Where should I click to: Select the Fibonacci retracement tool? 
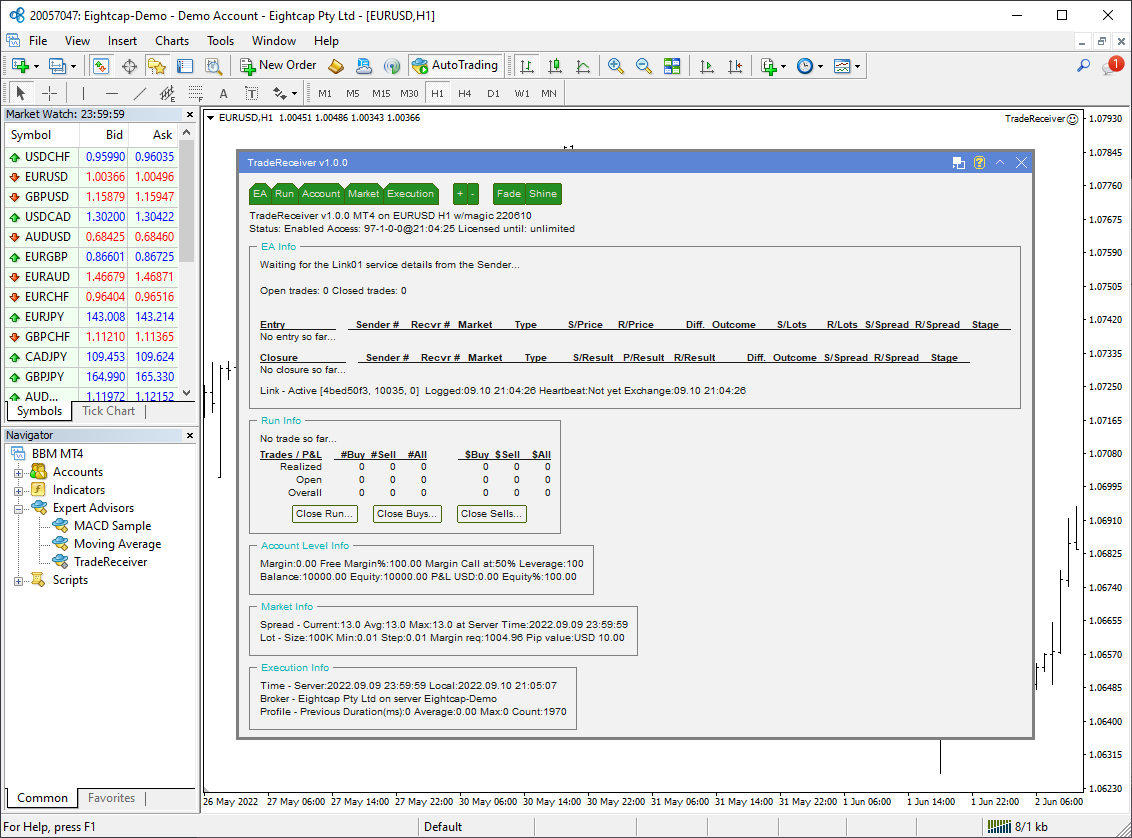[x=196, y=93]
